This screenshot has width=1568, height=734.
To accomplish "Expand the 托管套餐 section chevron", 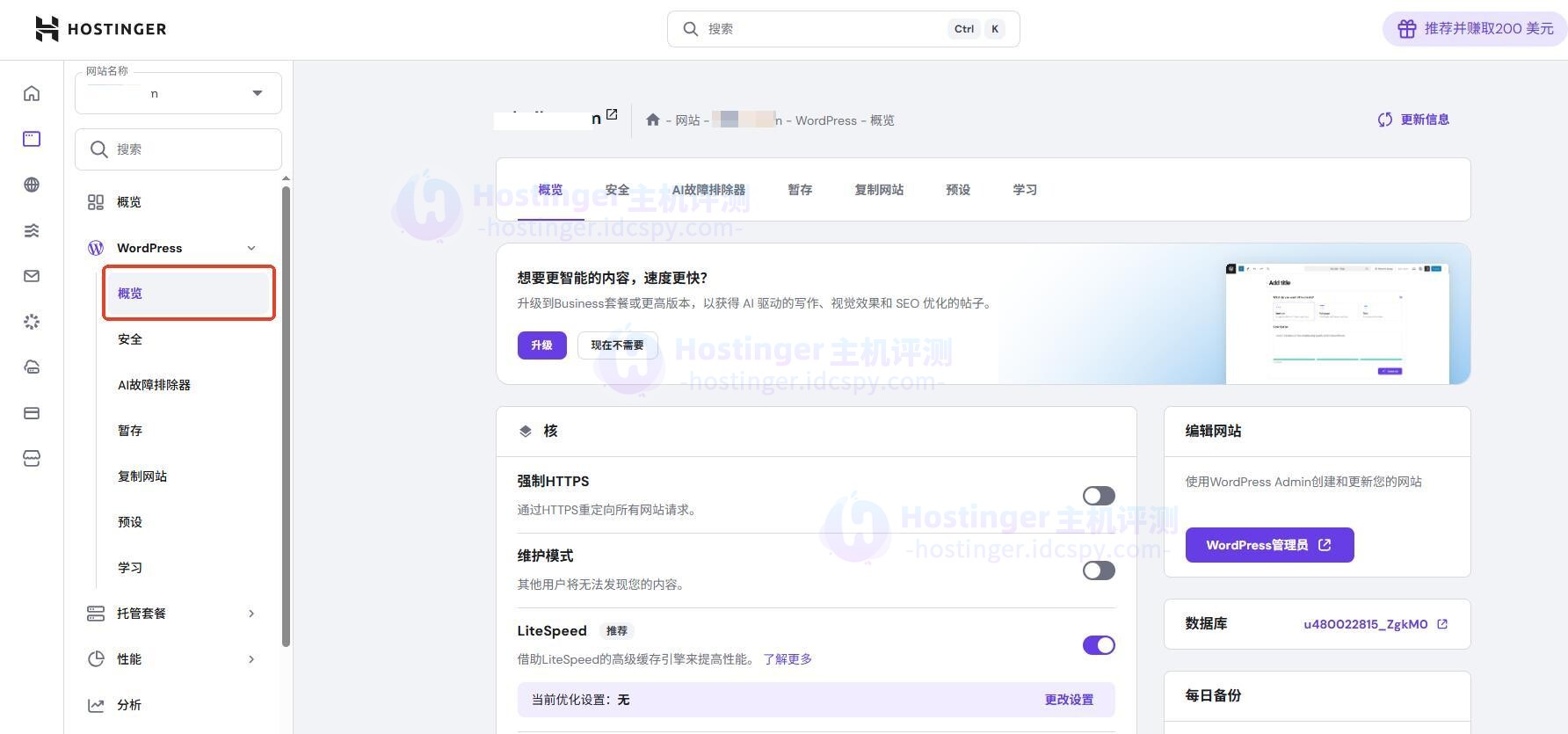I will tap(251, 614).
